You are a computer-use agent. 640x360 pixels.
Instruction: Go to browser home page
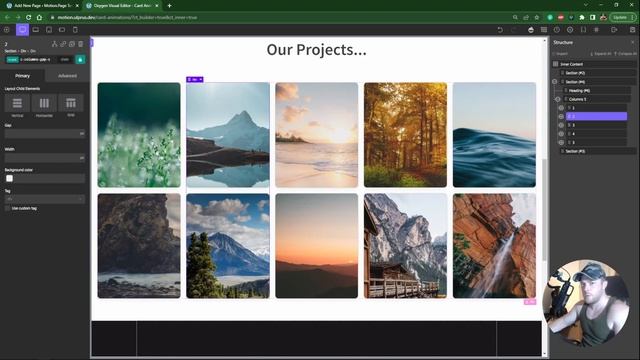point(39,18)
